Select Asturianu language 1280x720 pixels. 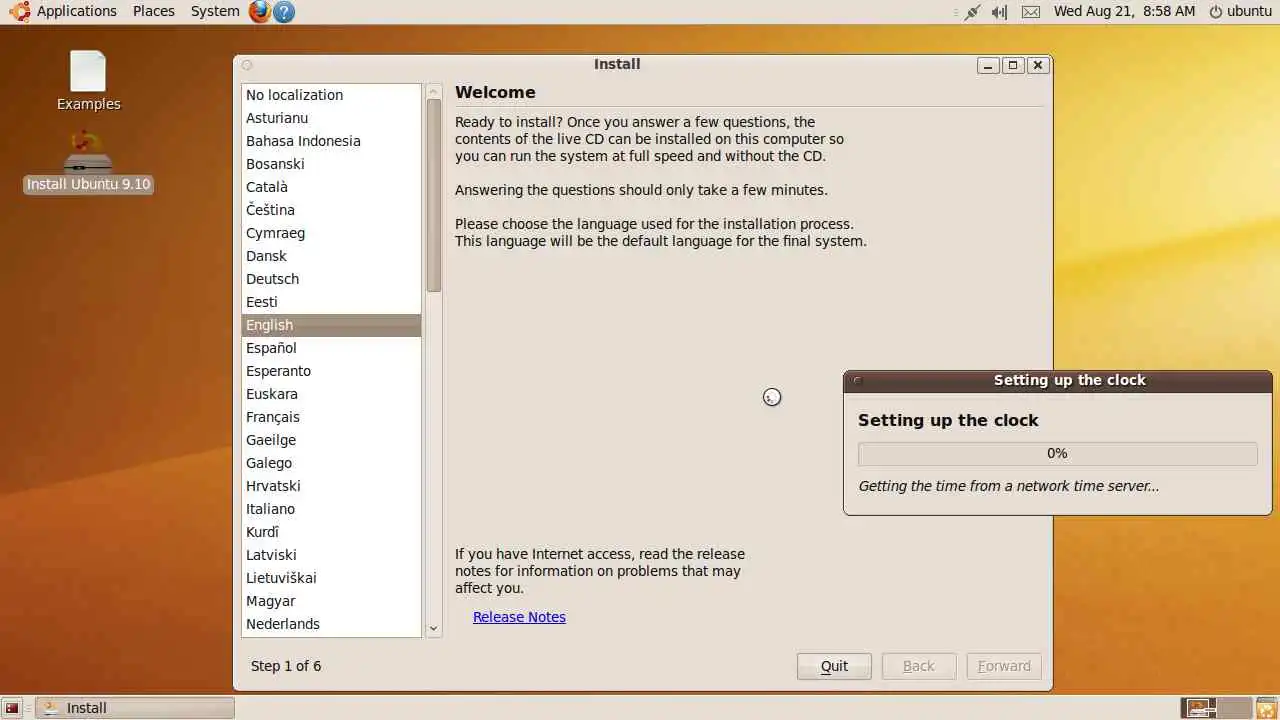coord(331,118)
